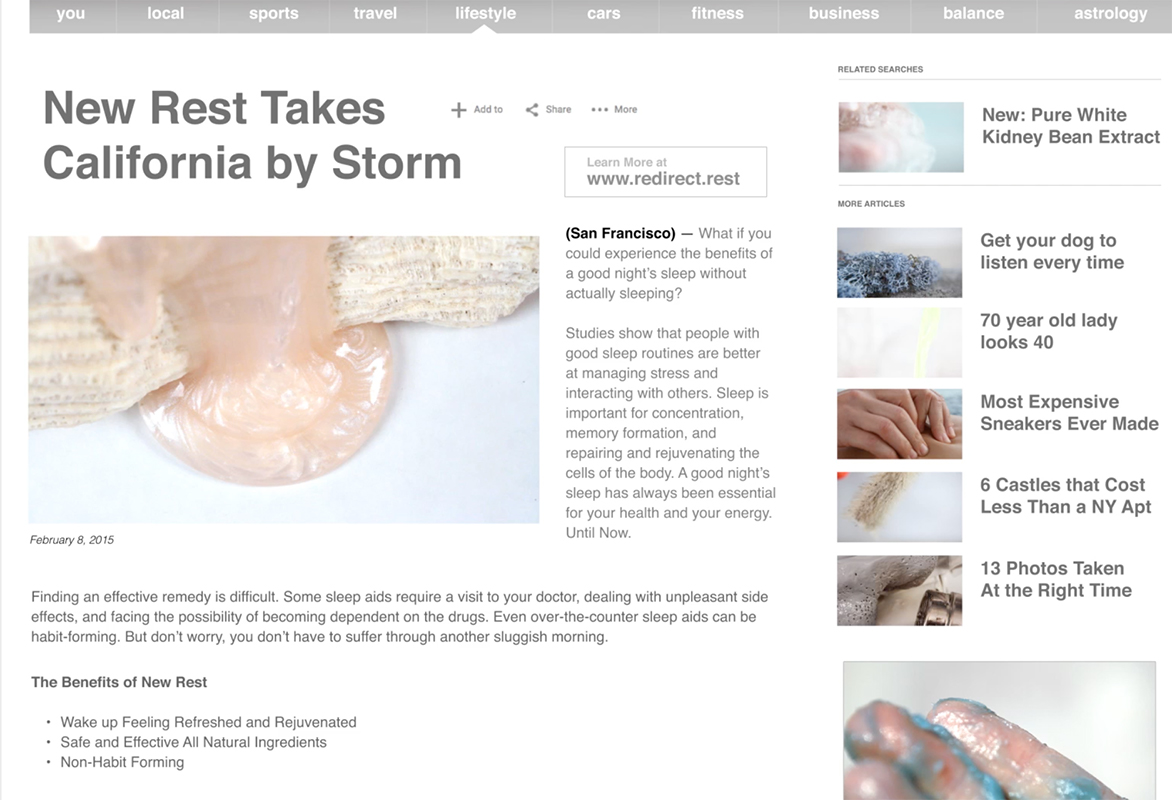Click the Learn More at www.redirect.rest box
This screenshot has width=1172, height=800.
coord(665,172)
